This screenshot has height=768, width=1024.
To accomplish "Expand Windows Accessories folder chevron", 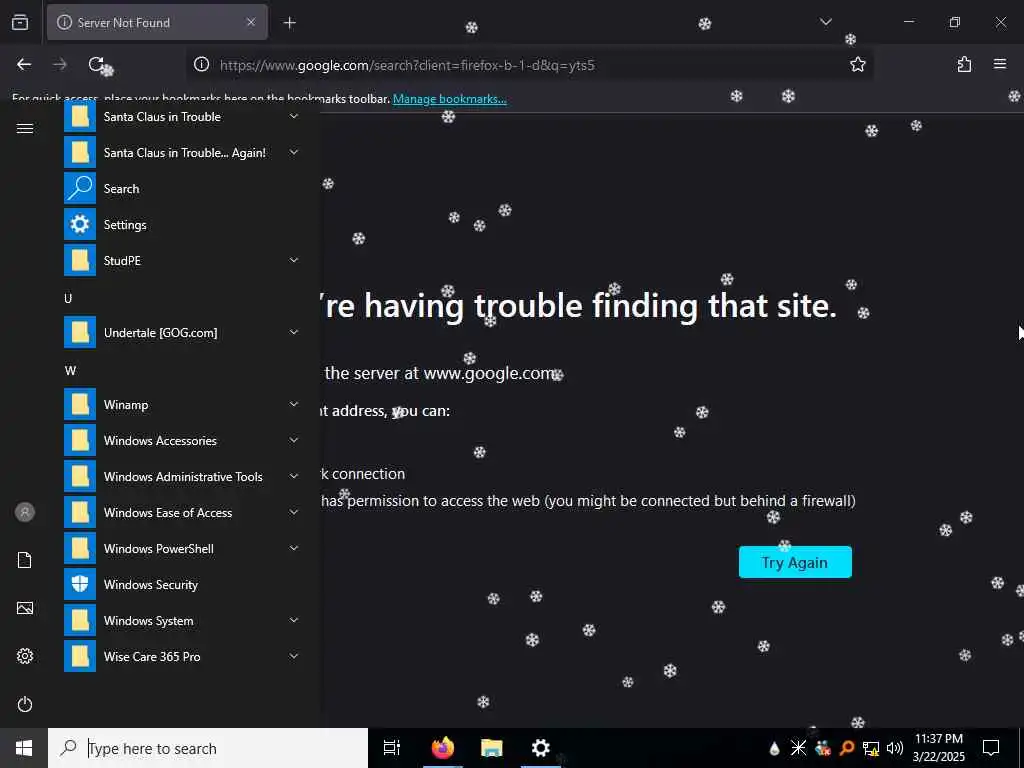I will [x=294, y=440].
